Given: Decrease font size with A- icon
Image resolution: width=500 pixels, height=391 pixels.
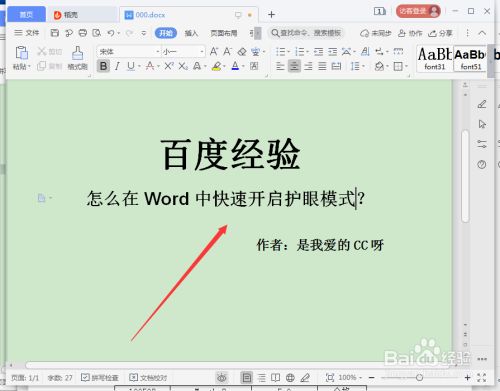Looking at the screenshot, I should [228, 51].
